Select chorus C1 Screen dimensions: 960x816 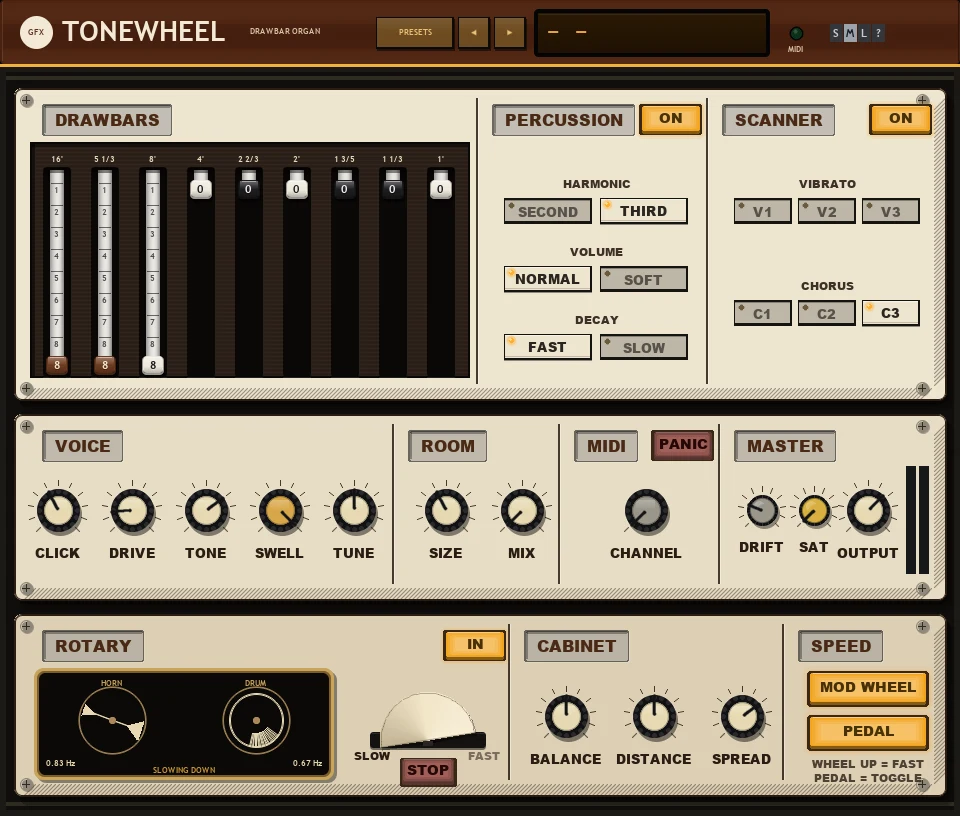[x=762, y=313]
